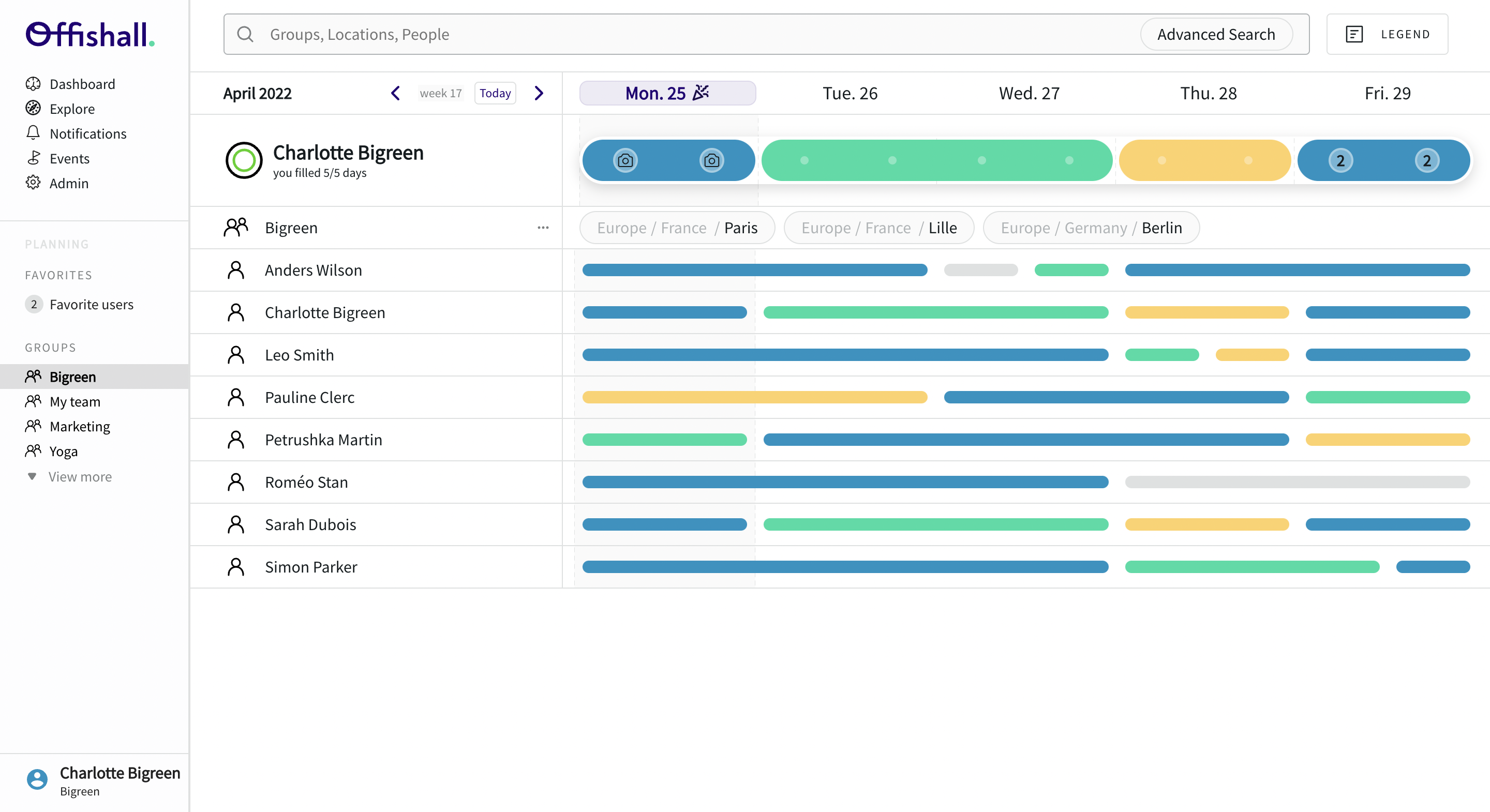Screen dimensions: 1490x812
Task: Click the search magnifier icon
Action: pos(245,34)
